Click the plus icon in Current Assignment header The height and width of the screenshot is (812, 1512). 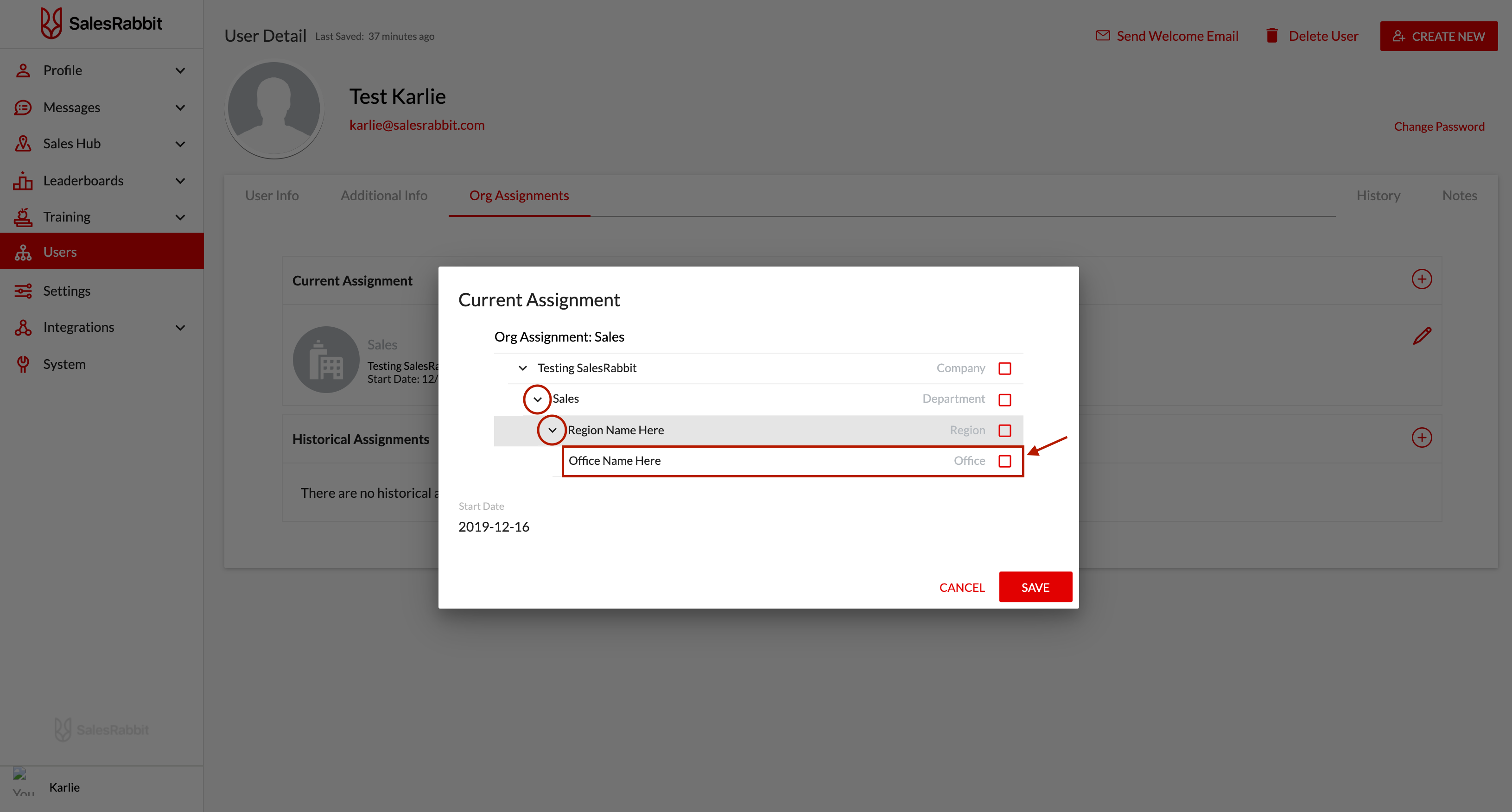[x=1422, y=279]
